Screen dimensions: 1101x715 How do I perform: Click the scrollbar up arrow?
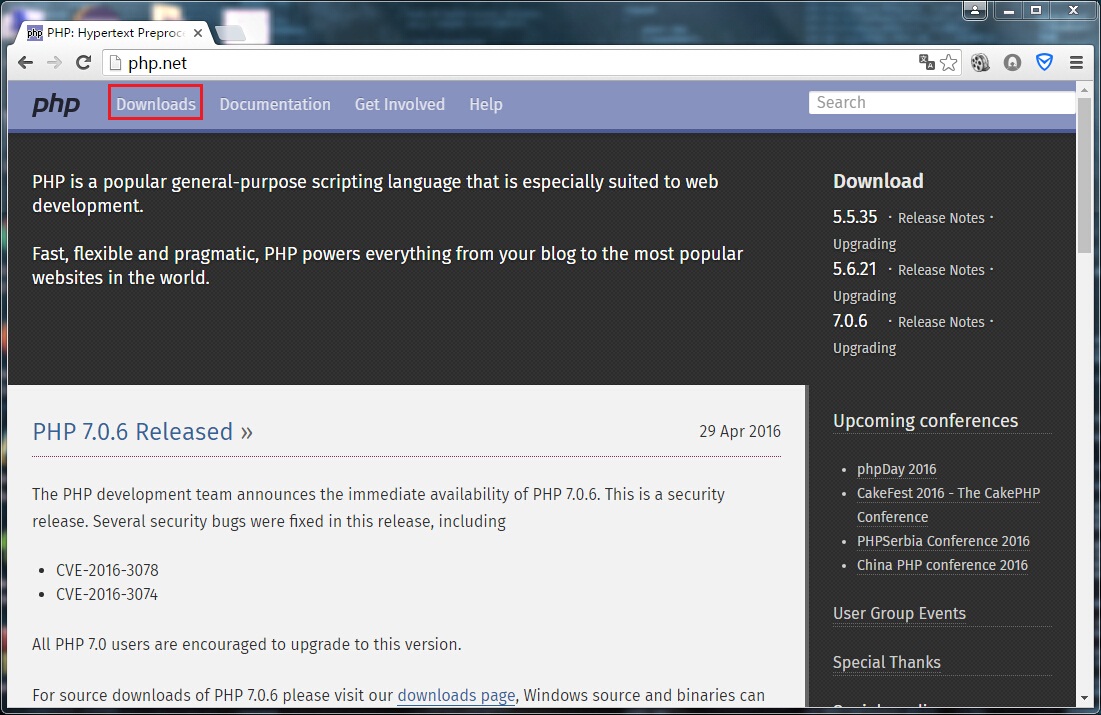[1085, 88]
